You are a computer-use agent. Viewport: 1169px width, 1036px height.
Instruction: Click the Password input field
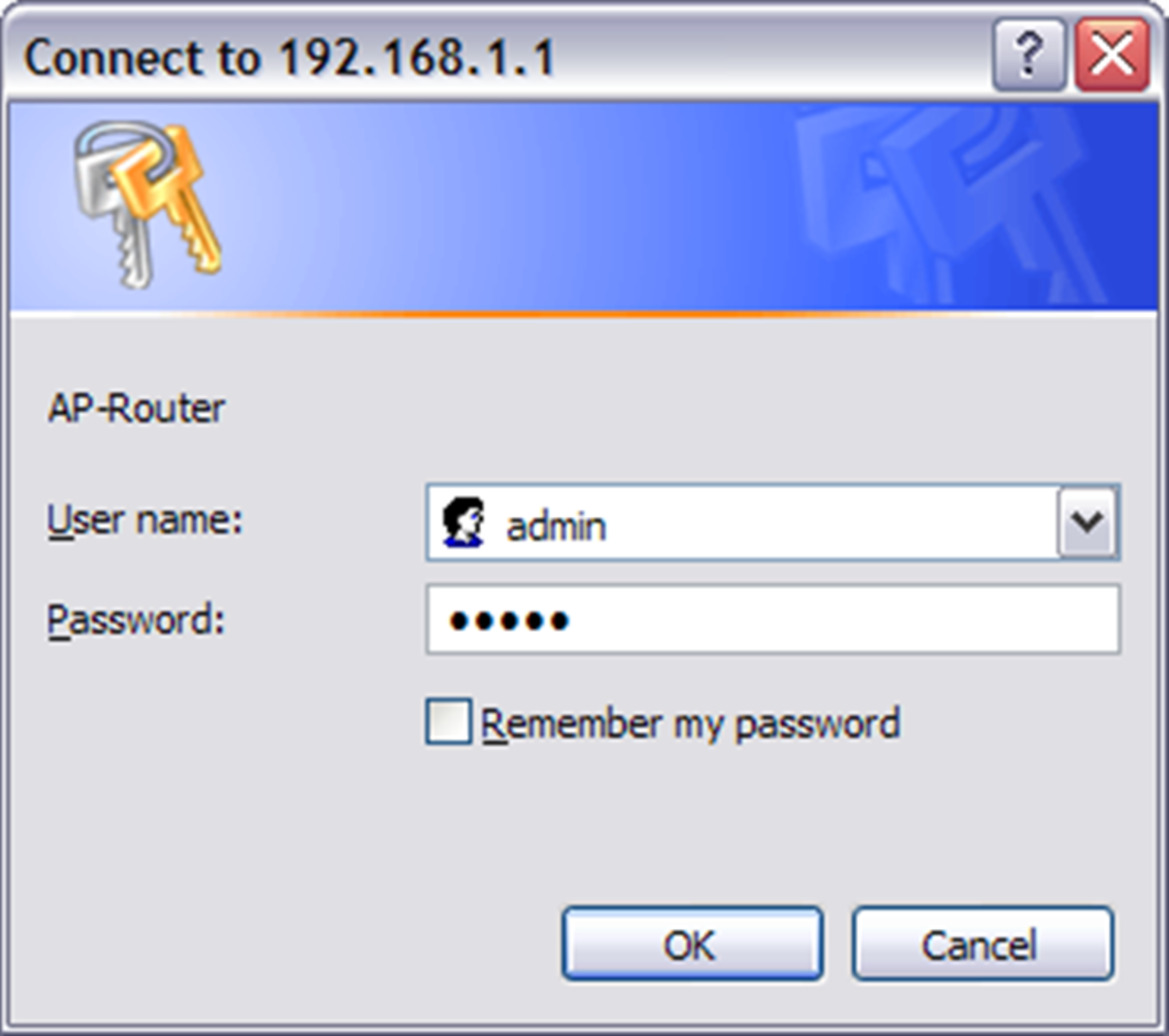772,619
